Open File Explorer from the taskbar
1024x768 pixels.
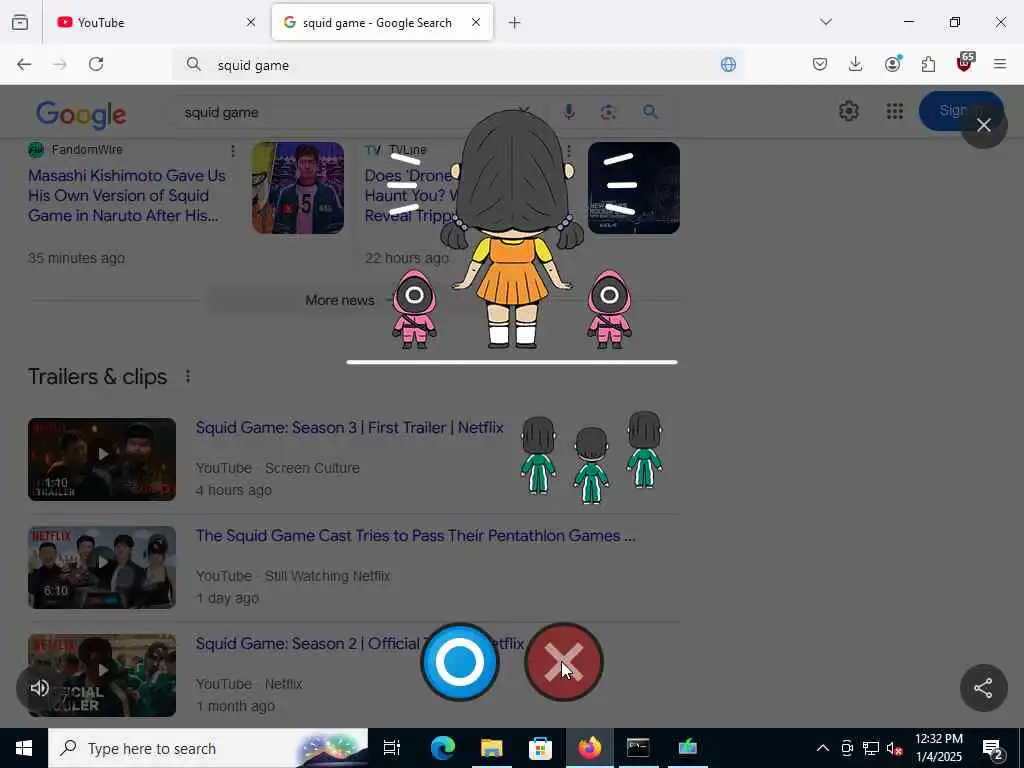coord(492,748)
